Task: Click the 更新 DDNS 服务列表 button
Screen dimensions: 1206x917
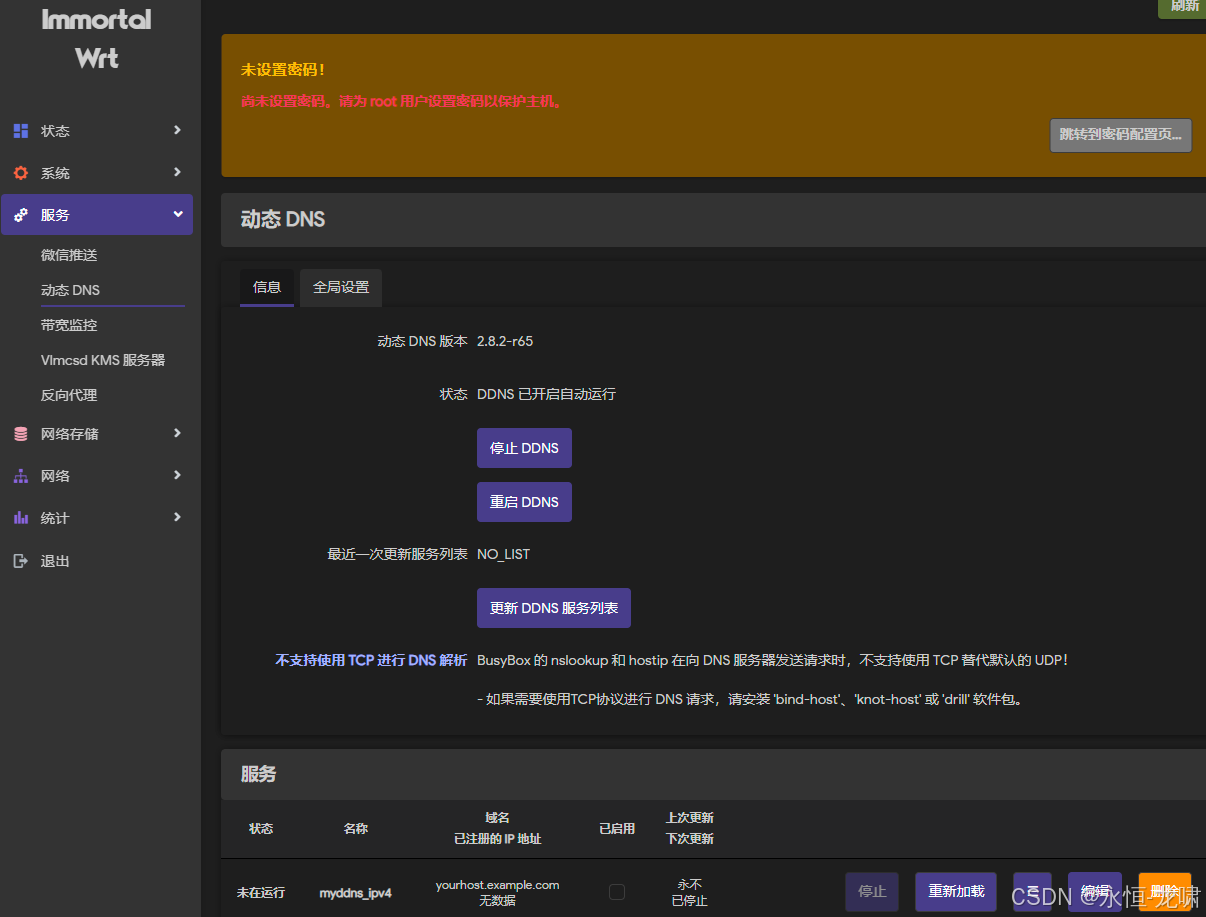Action: click(554, 608)
